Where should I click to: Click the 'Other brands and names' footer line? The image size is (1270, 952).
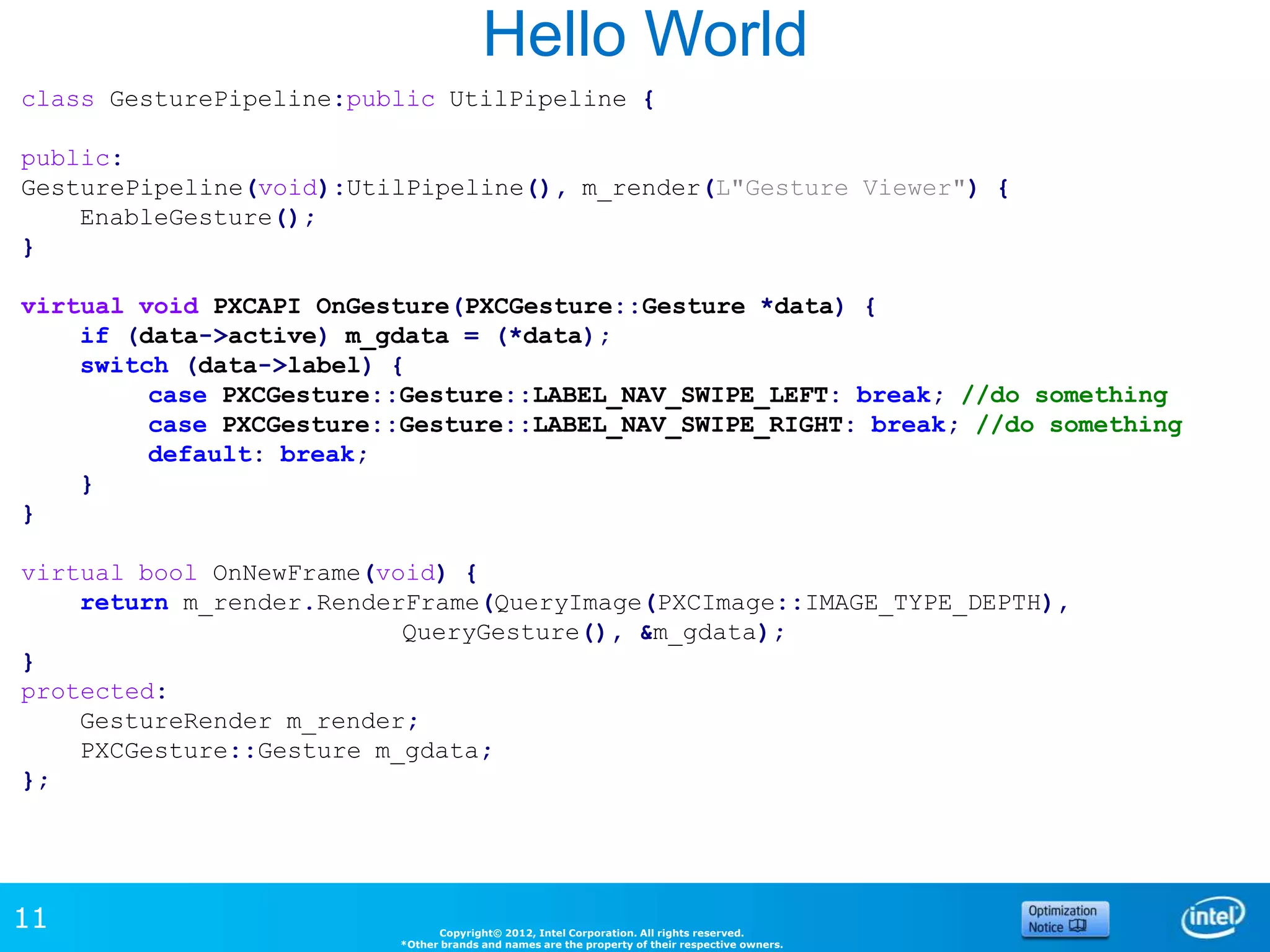coord(592,945)
